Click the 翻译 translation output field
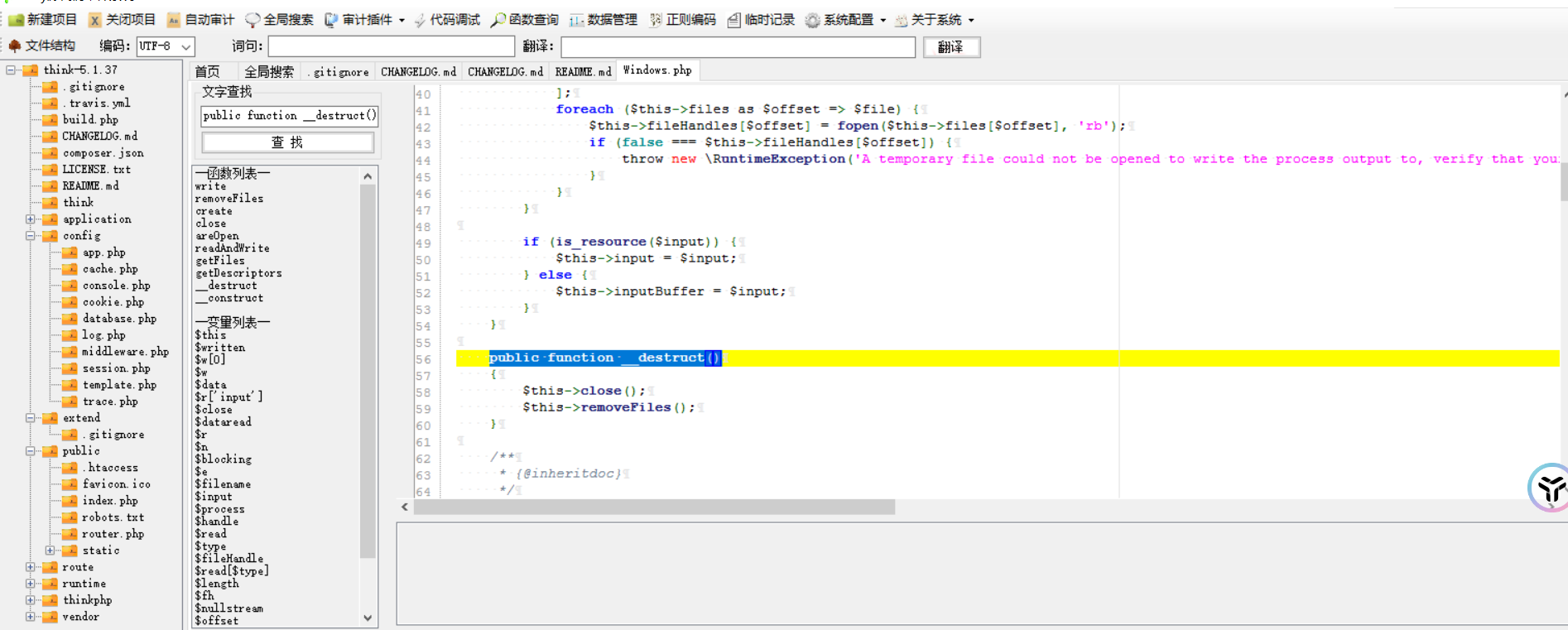This screenshot has height=630, width=1568. [x=738, y=47]
